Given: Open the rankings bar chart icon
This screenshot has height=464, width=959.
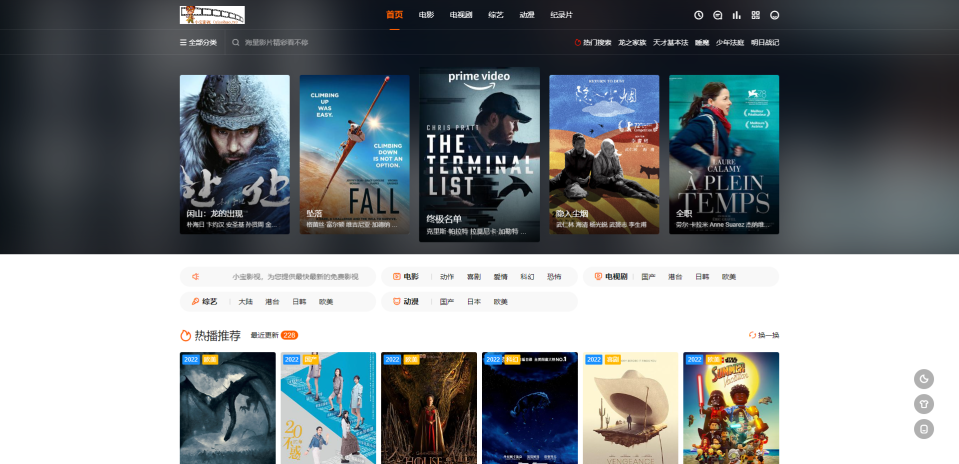Looking at the screenshot, I should click(737, 15).
